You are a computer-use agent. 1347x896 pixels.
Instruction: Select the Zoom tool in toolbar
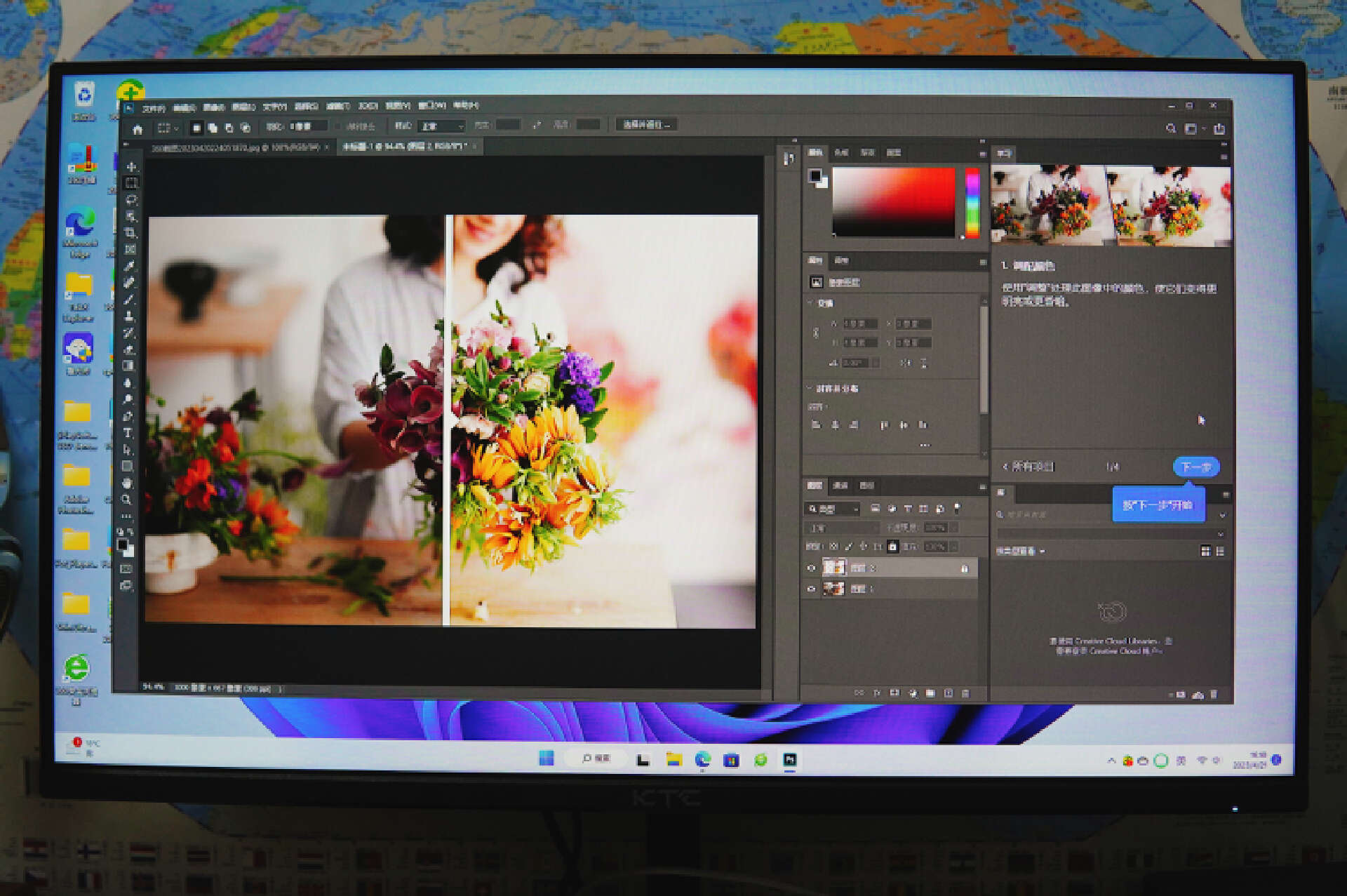pyautogui.click(x=127, y=500)
